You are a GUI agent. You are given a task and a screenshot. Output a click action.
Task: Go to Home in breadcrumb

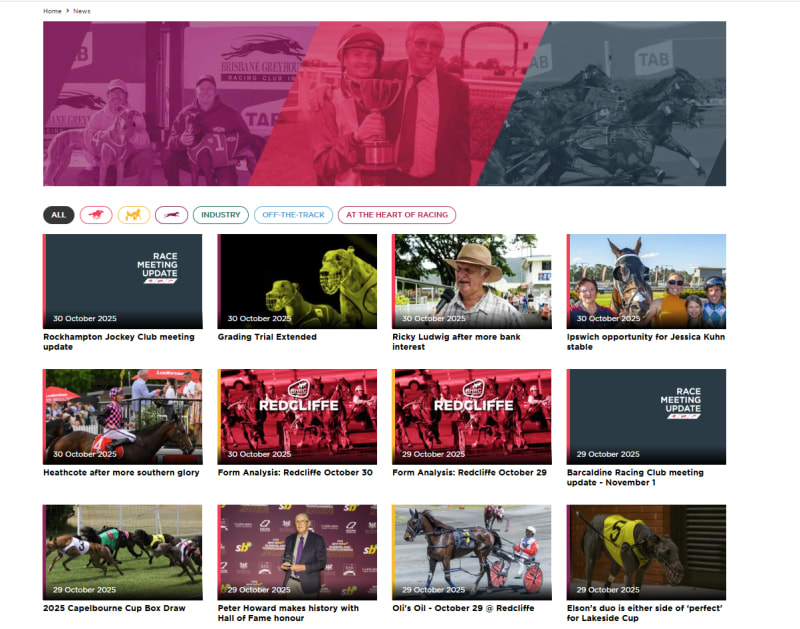point(52,11)
